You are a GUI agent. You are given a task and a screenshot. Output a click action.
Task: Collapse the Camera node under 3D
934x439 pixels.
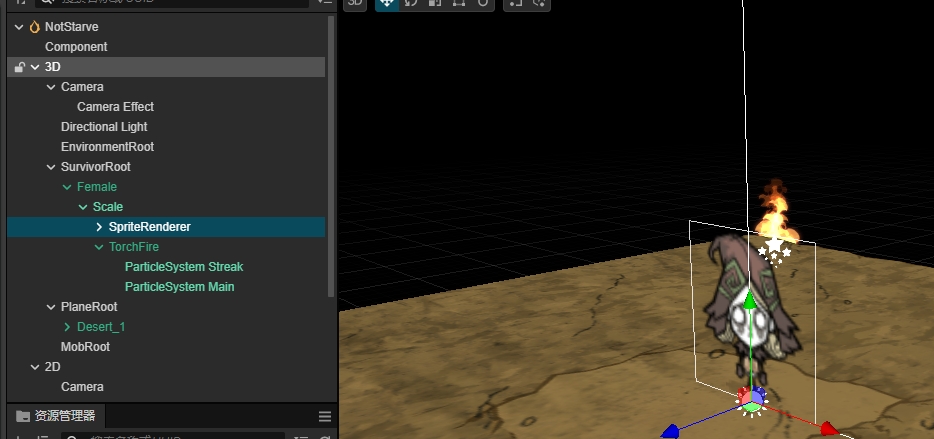tap(51, 87)
